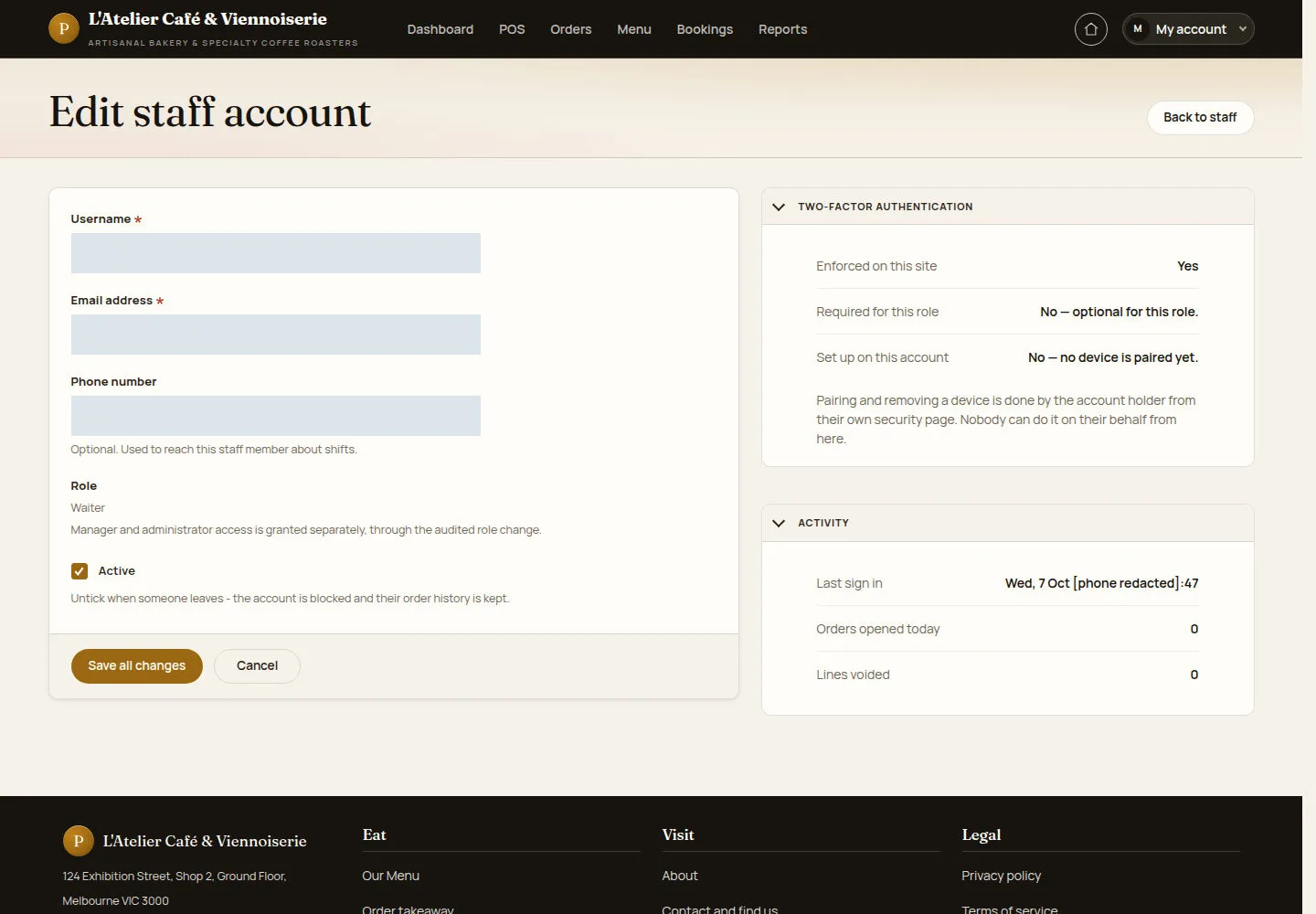Screen dimensions: 1316x914
Task: Open the POS menu item
Action: coord(512,29)
